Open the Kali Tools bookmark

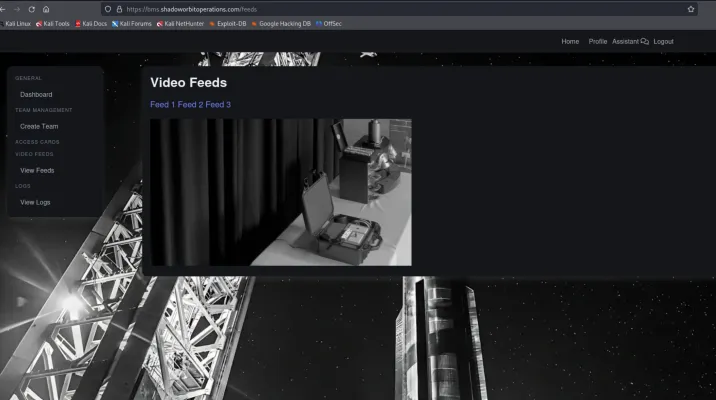(x=53, y=23)
